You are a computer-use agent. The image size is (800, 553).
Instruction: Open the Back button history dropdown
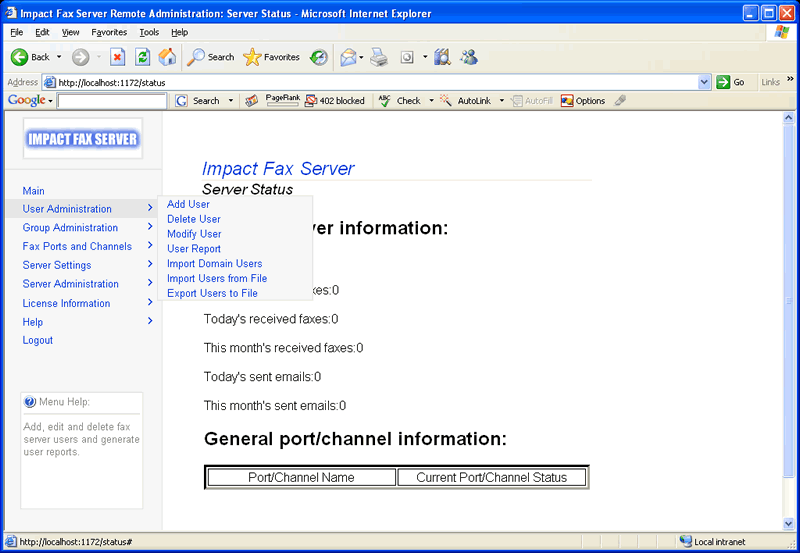pos(59,57)
